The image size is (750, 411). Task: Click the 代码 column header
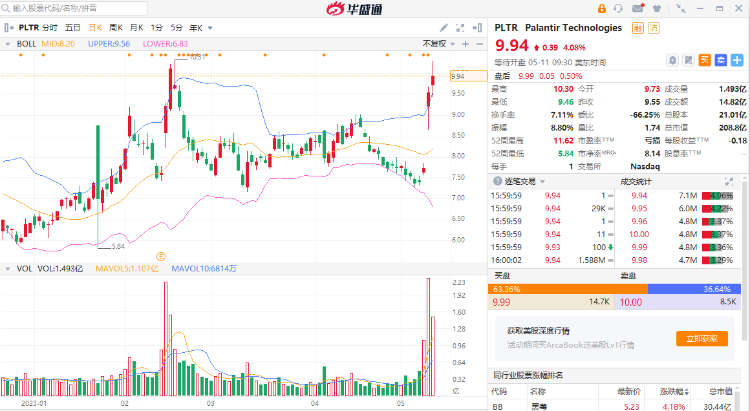499,391
